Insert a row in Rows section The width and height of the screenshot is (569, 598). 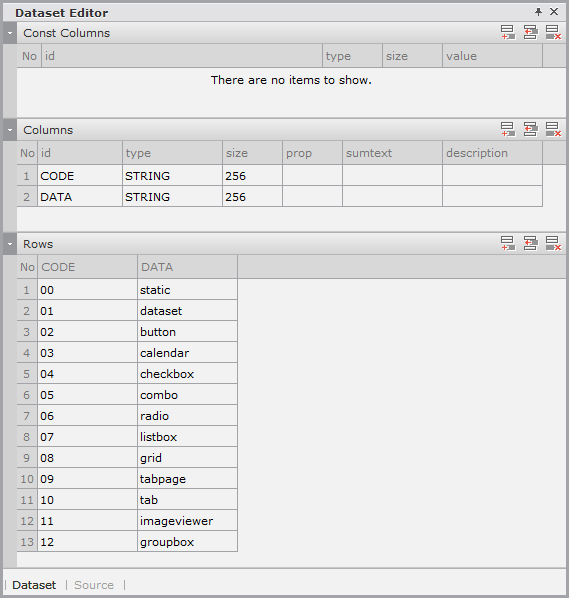(530, 243)
